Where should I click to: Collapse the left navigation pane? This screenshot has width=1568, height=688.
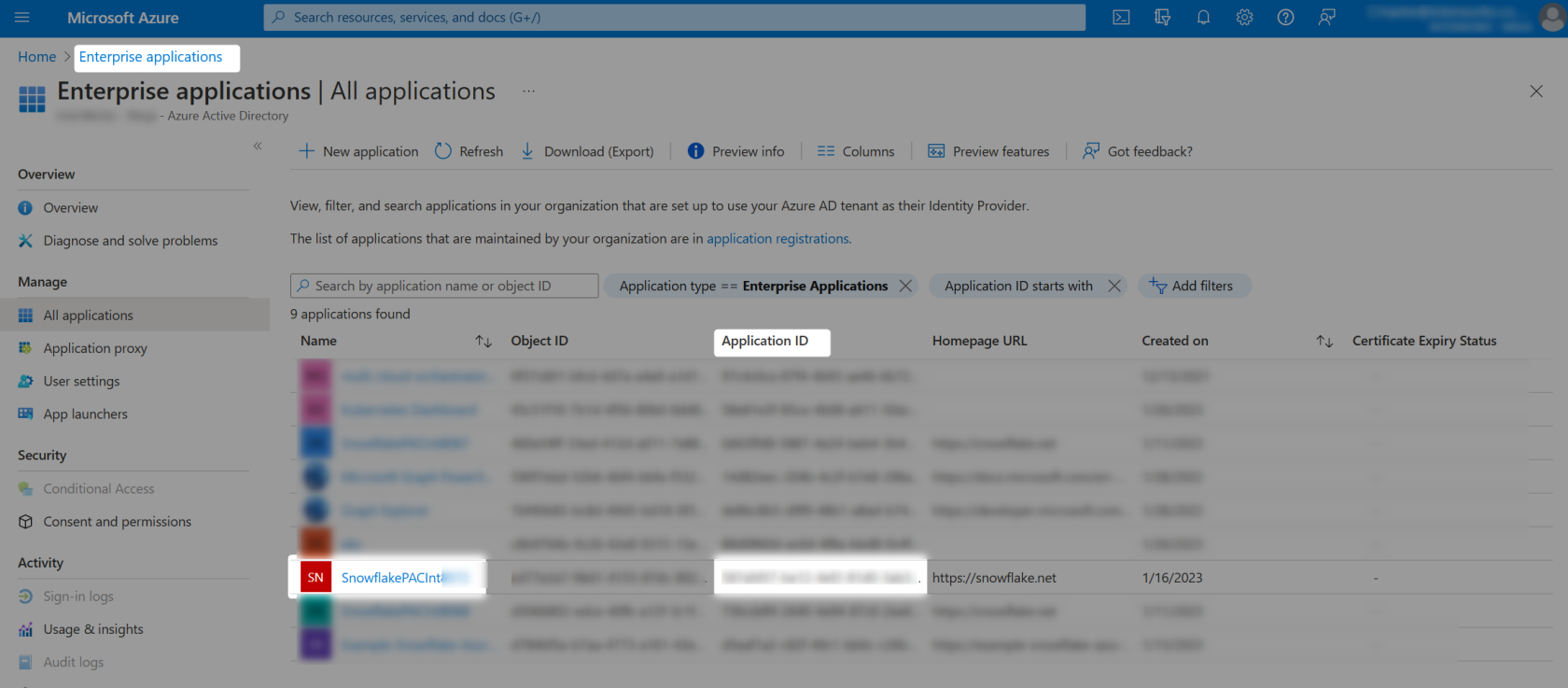(258, 146)
